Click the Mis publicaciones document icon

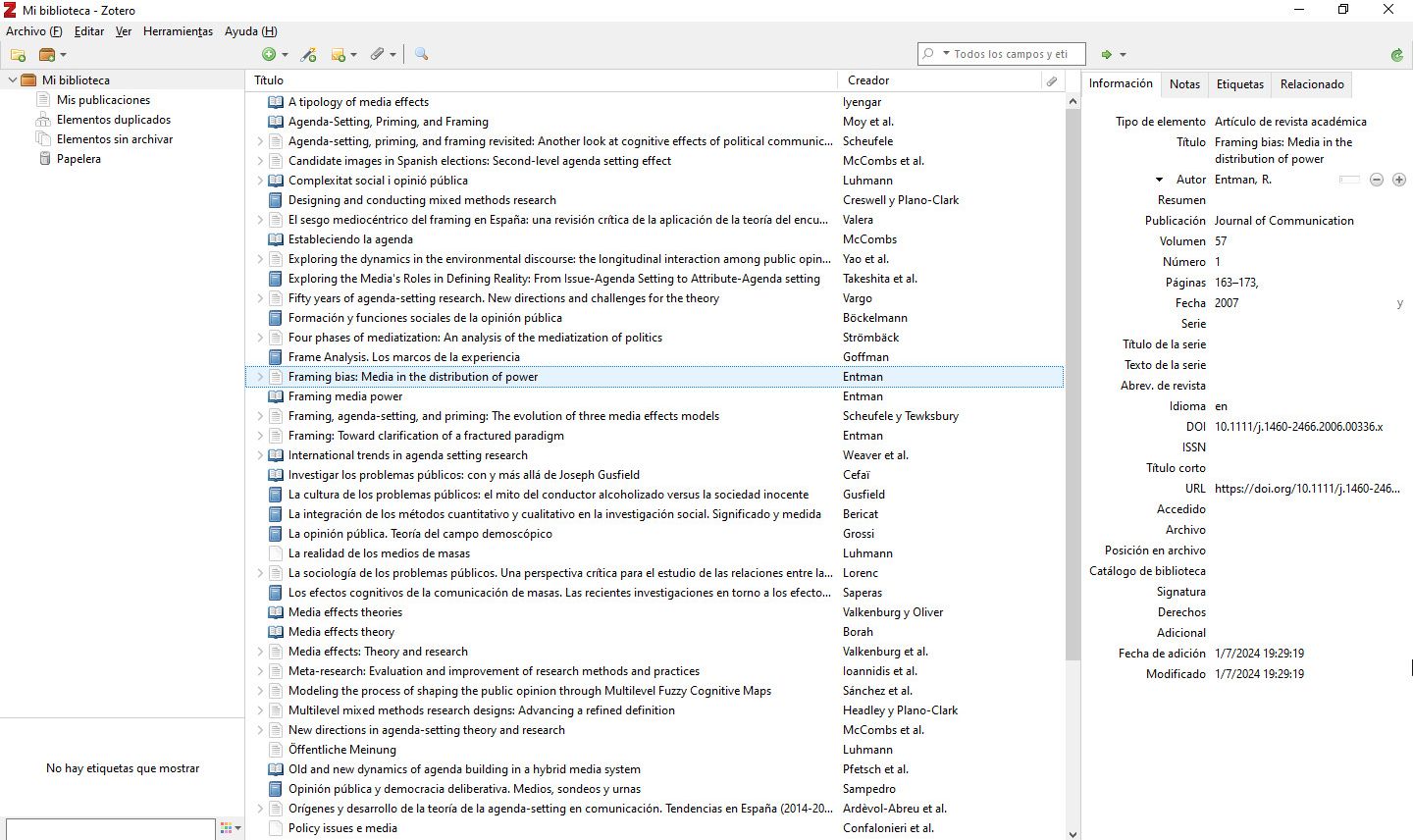click(x=43, y=100)
